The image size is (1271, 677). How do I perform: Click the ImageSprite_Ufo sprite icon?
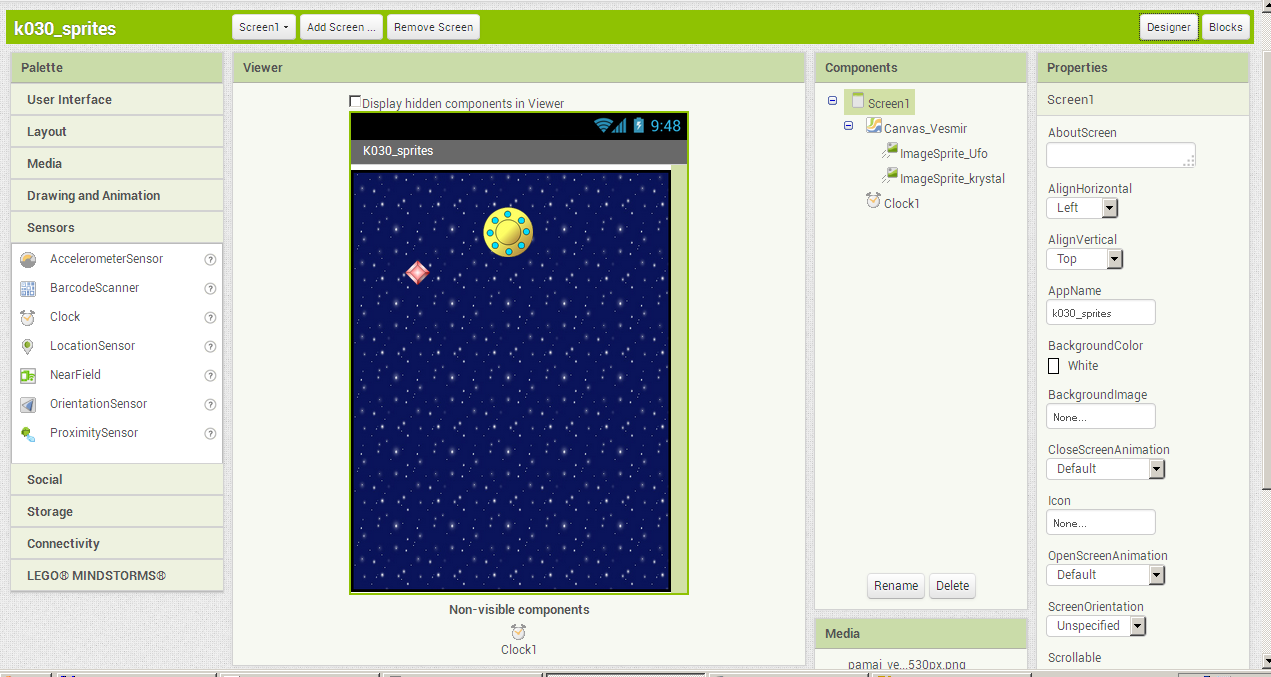pos(890,152)
